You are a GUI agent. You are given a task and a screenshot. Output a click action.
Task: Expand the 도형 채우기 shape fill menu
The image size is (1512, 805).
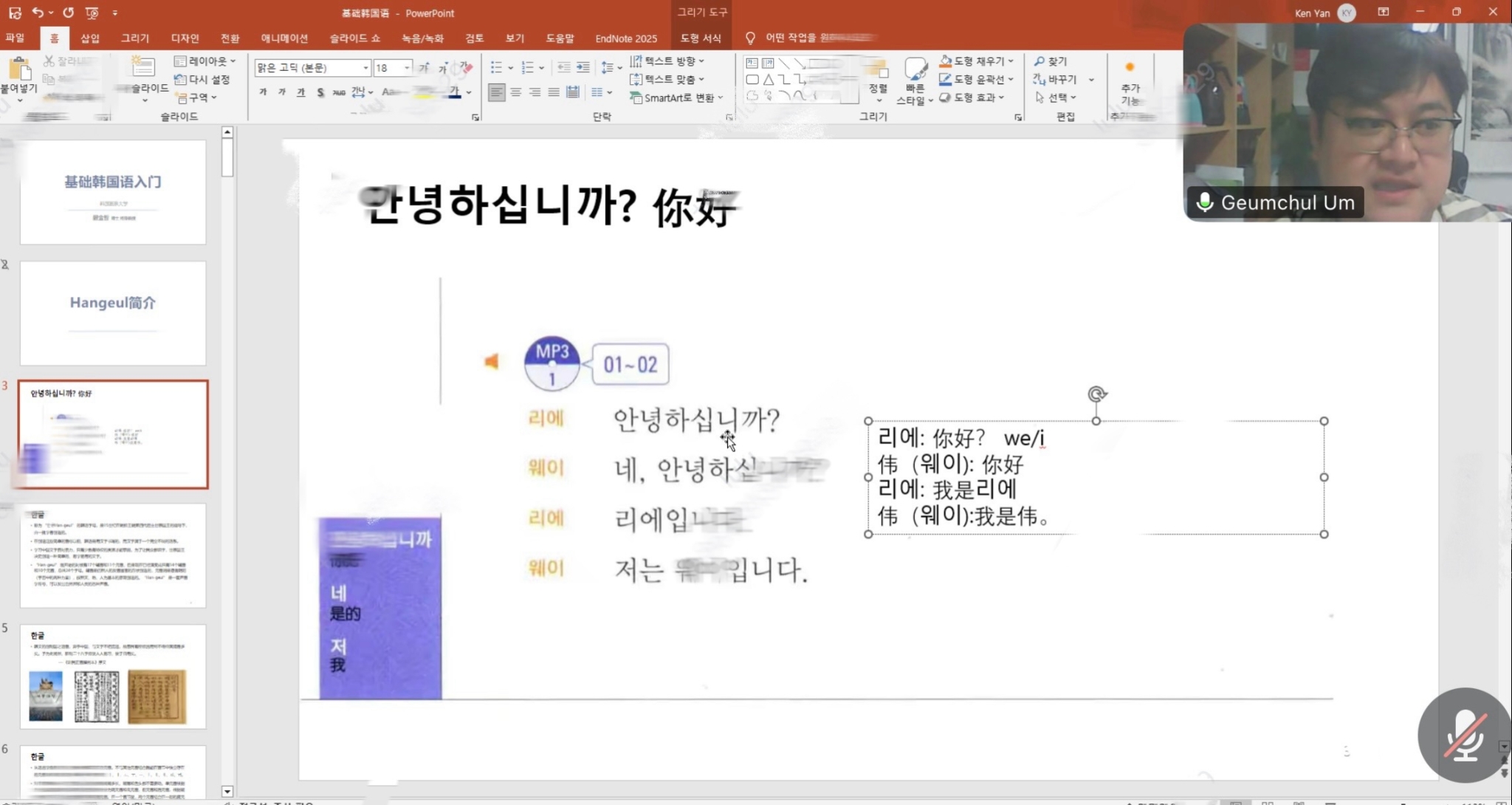pyautogui.click(x=1011, y=61)
